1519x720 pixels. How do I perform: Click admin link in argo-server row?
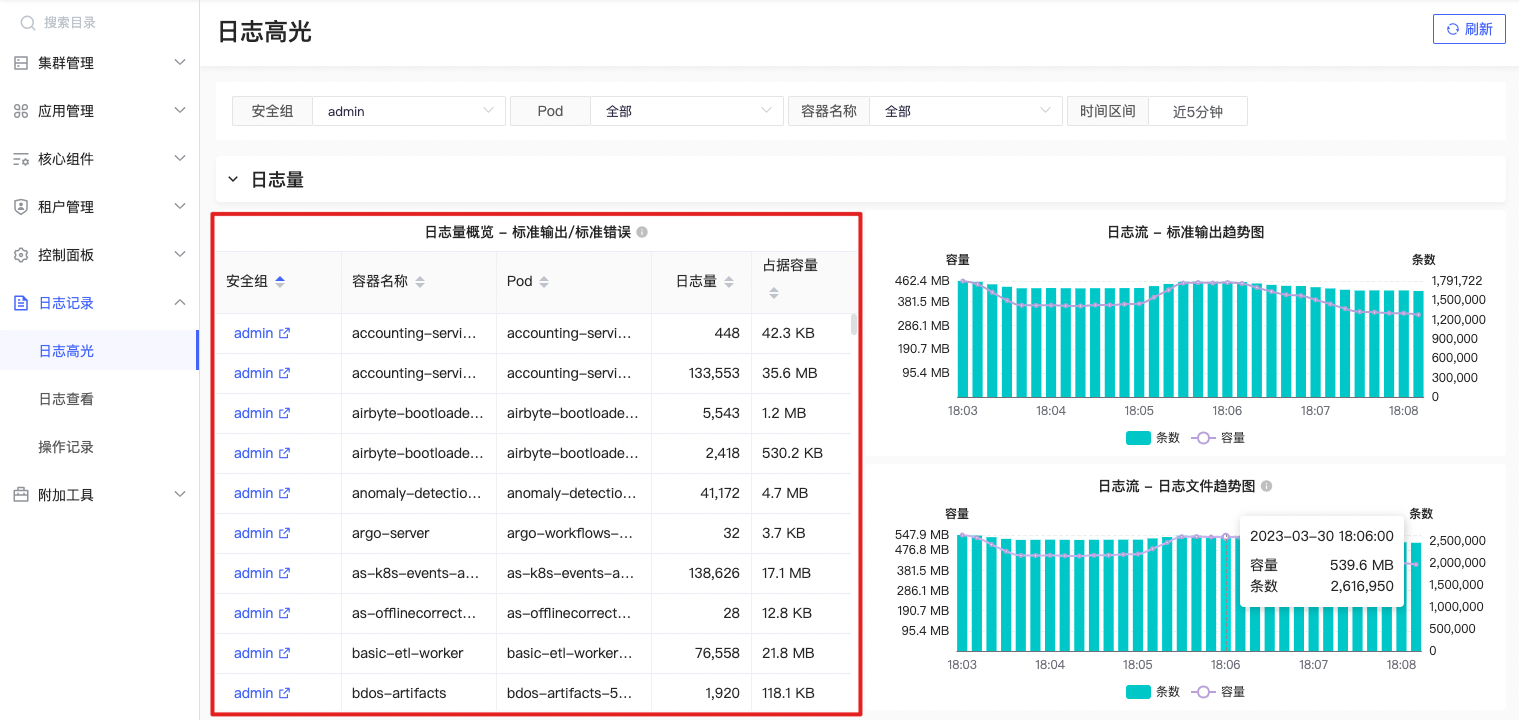(253, 533)
